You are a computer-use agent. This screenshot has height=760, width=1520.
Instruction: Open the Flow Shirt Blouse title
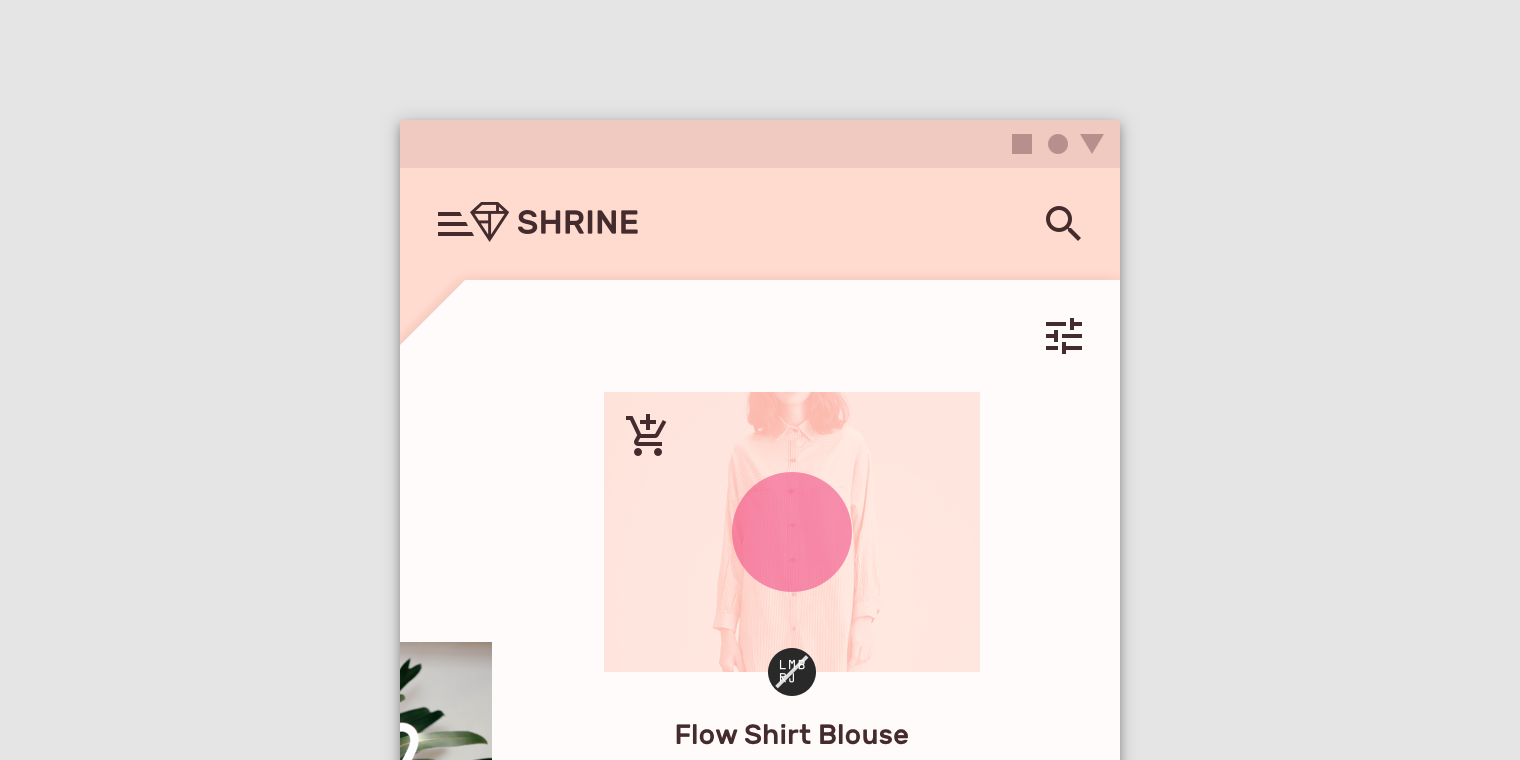pos(792,735)
